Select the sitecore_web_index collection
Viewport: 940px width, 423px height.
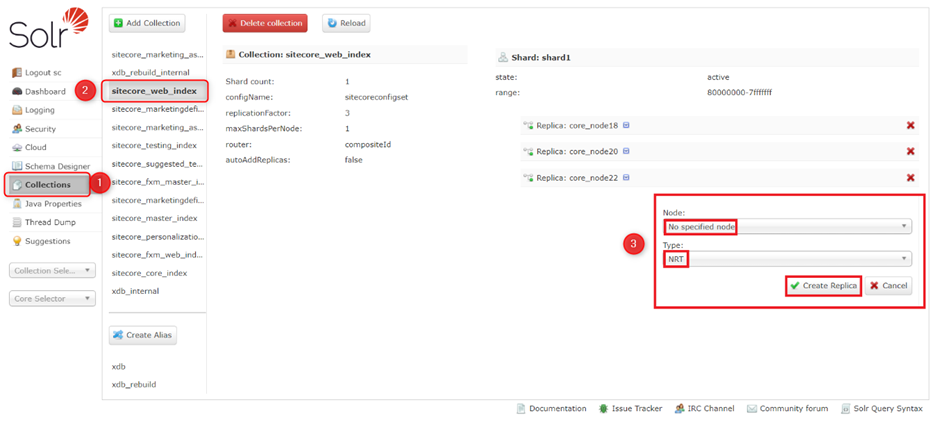pos(155,91)
